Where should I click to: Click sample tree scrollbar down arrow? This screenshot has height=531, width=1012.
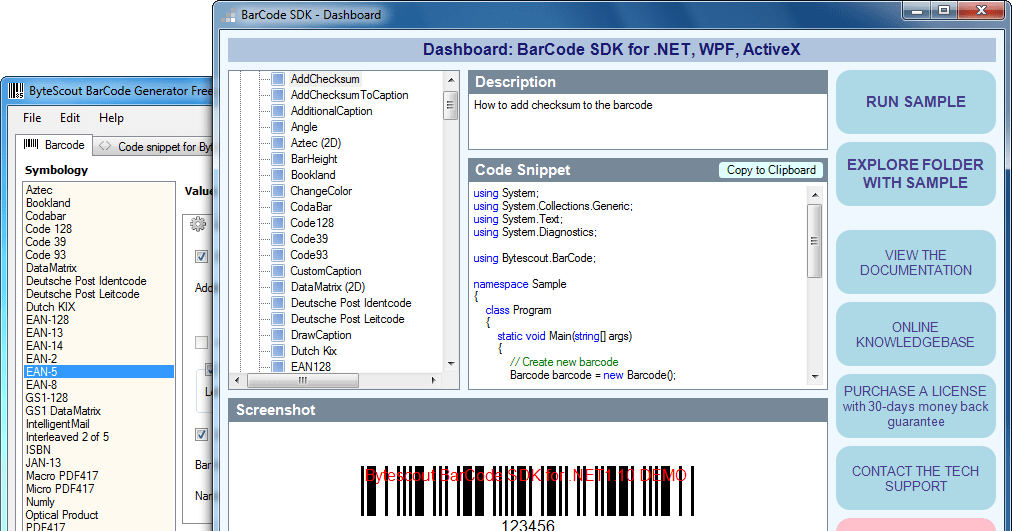tap(450, 364)
